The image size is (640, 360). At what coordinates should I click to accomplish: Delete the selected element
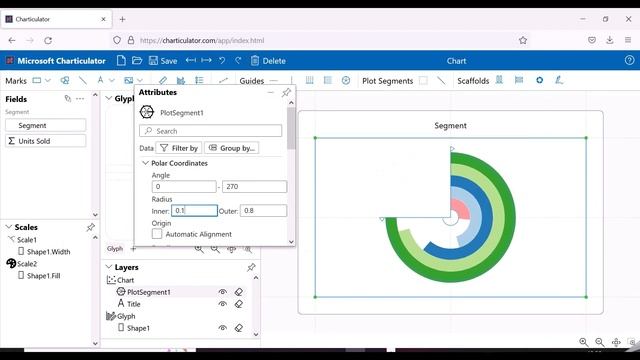268,61
